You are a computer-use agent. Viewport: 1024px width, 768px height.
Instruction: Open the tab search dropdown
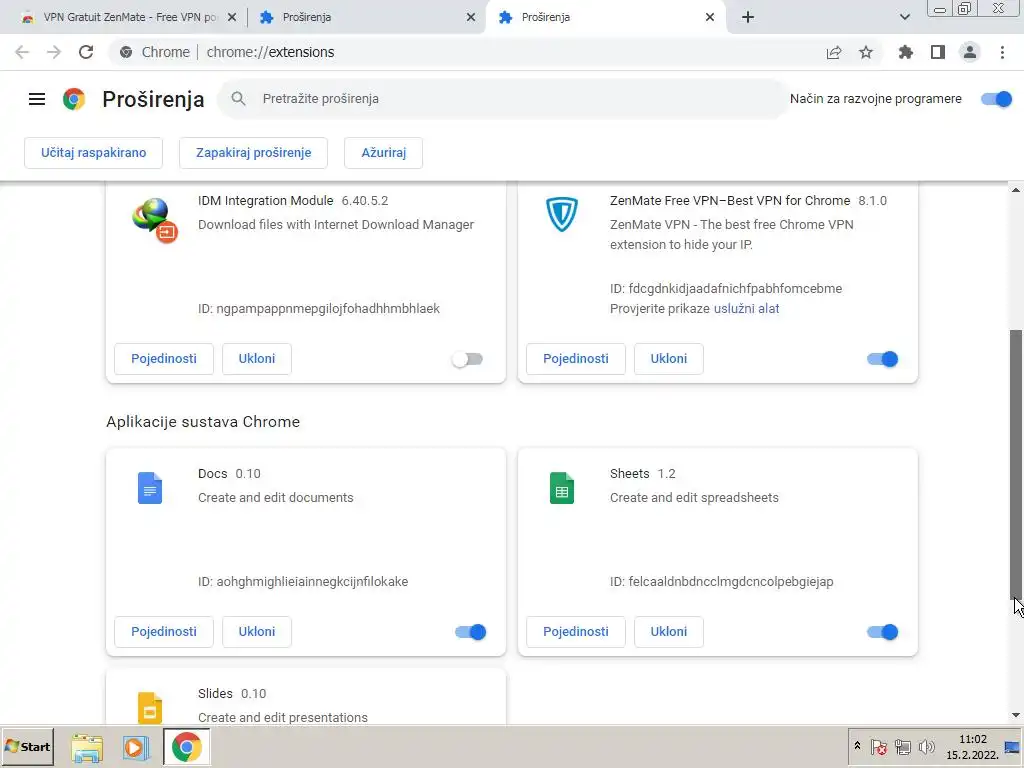click(904, 17)
